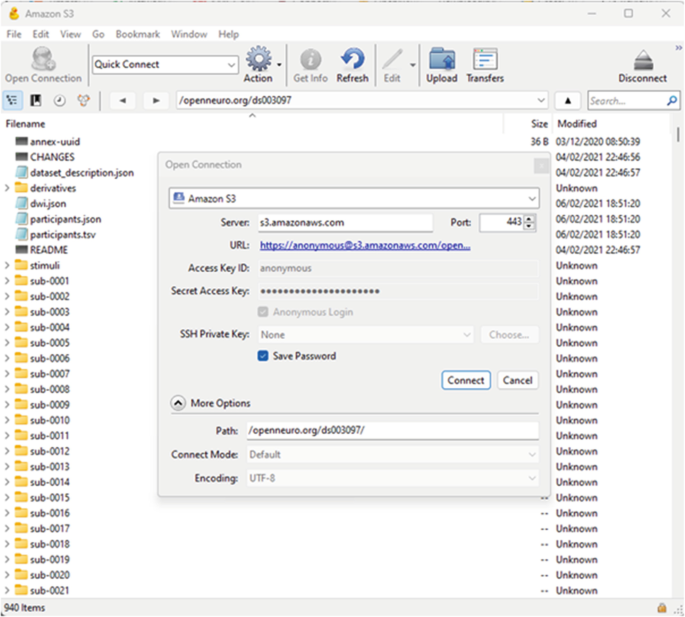
Task: Select the CHANGES file row
Action: (x=52, y=157)
